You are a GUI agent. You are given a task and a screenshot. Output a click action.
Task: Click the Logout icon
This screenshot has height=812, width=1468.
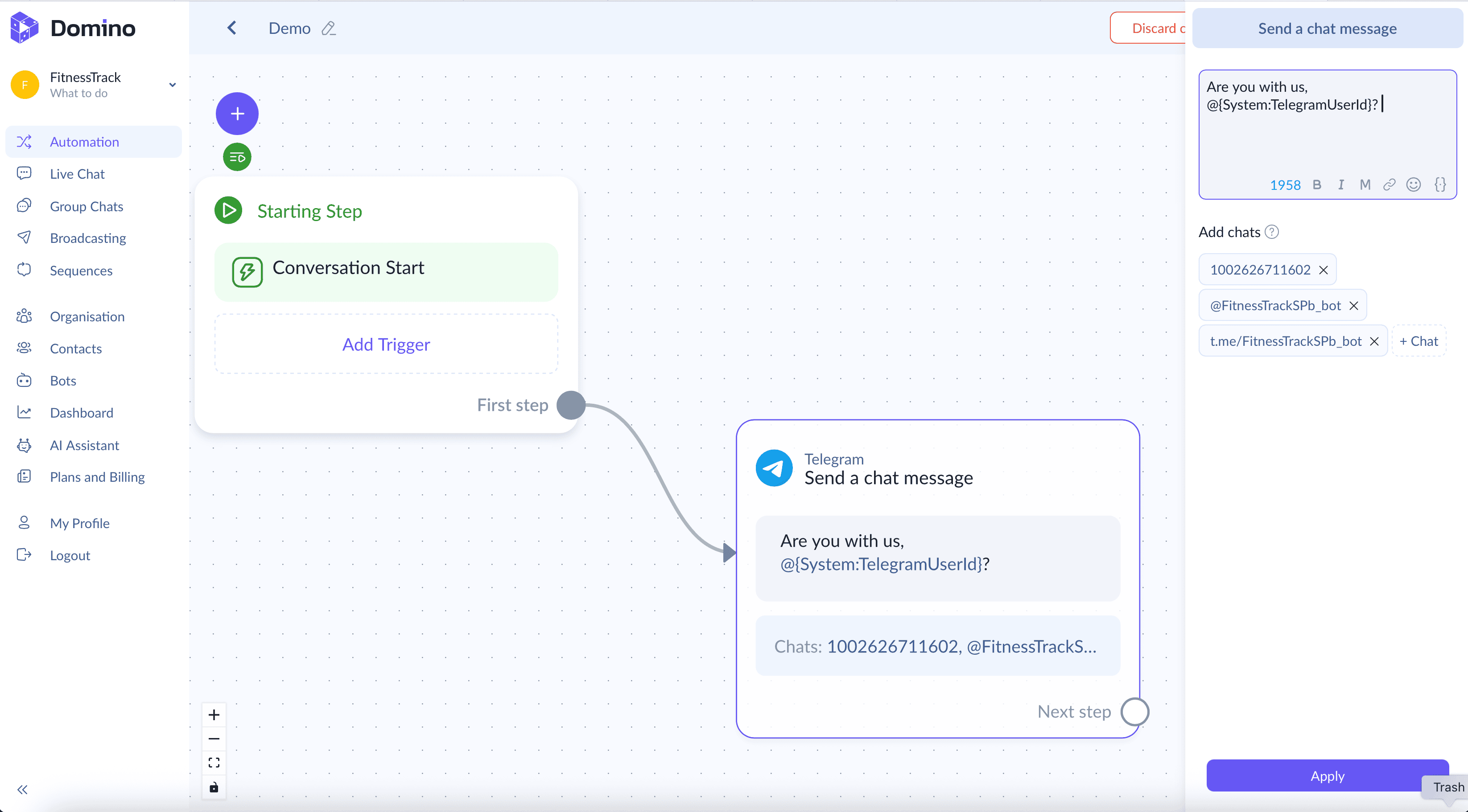(24, 554)
